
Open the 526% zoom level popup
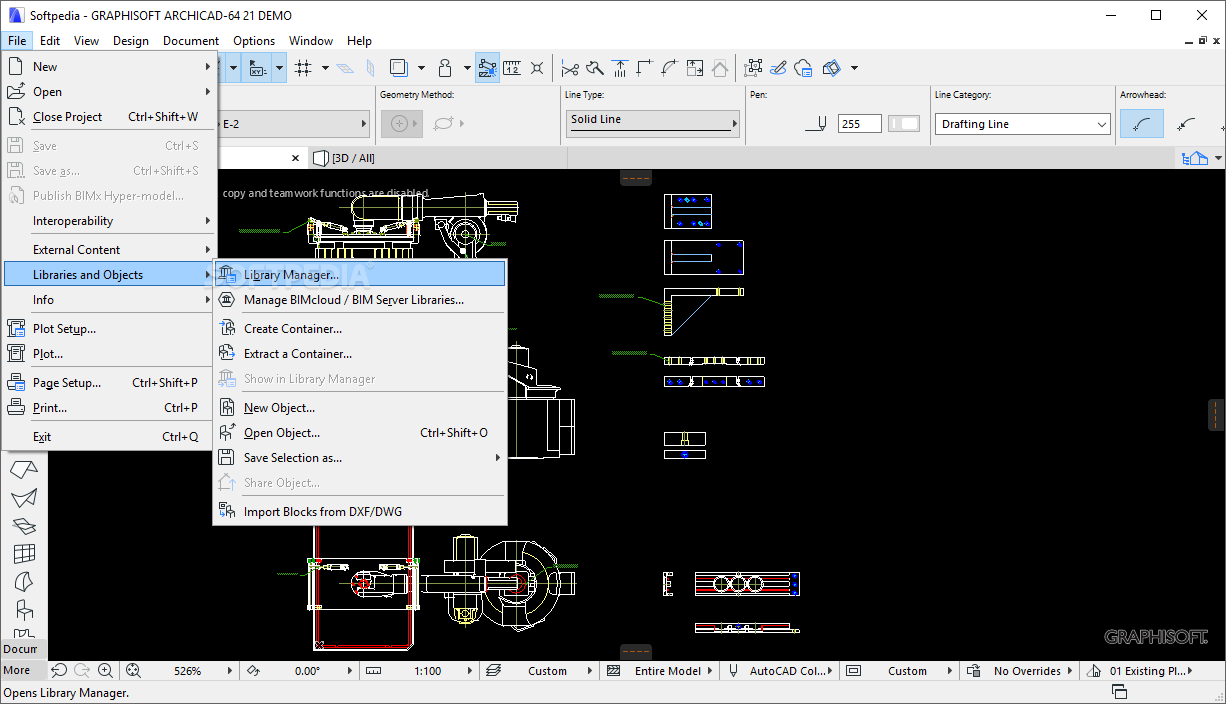(x=230, y=671)
